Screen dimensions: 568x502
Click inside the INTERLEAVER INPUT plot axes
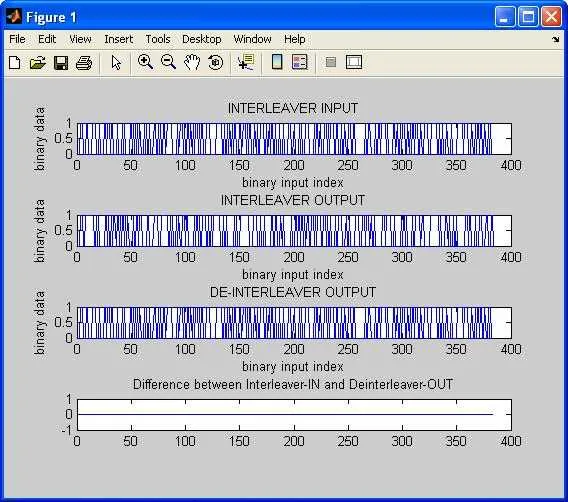point(294,139)
